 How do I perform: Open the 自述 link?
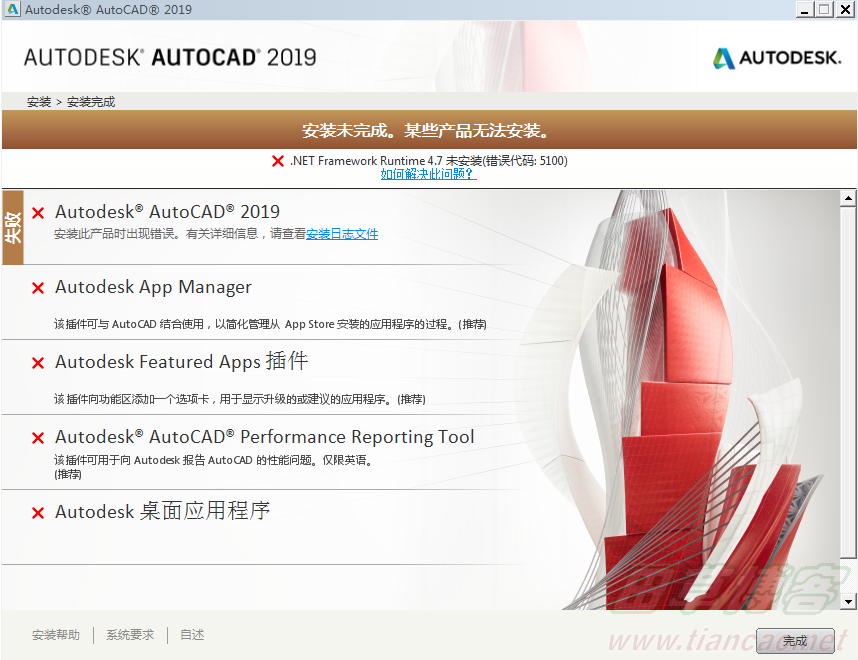(x=192, y=635)
